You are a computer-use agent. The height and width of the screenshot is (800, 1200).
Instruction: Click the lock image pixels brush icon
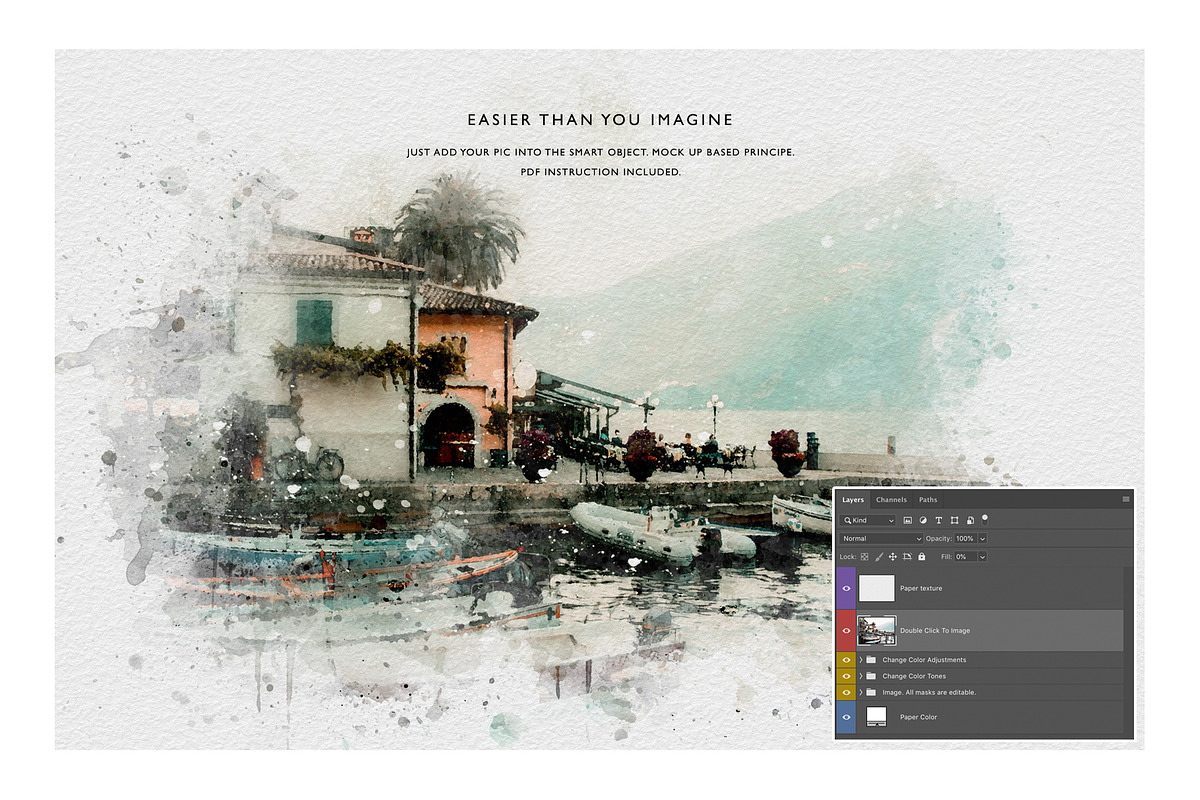point(879,556)
